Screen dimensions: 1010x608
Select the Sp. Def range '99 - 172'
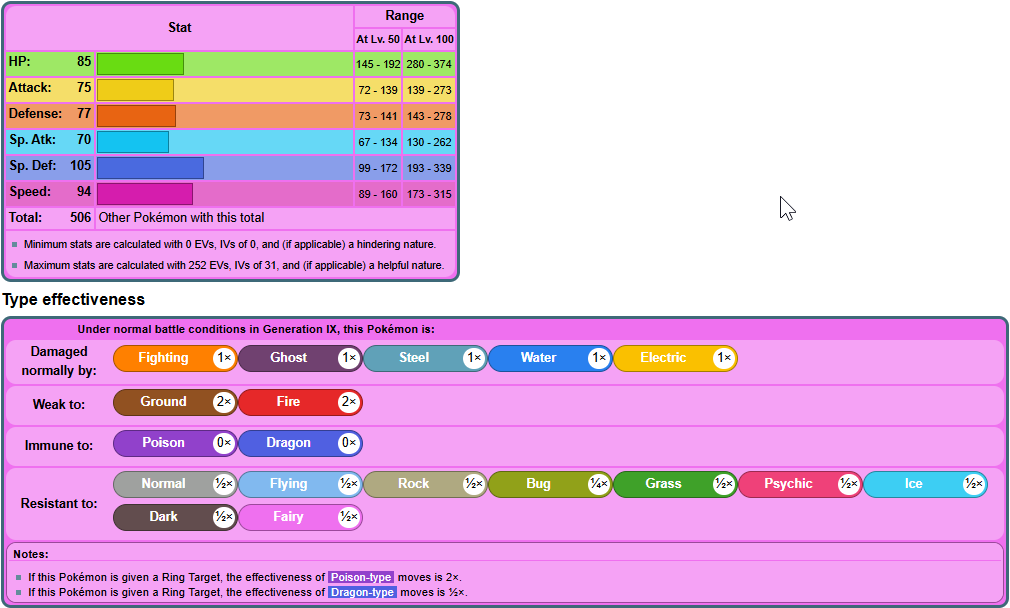pyautogui.click(x=378, y=168)
